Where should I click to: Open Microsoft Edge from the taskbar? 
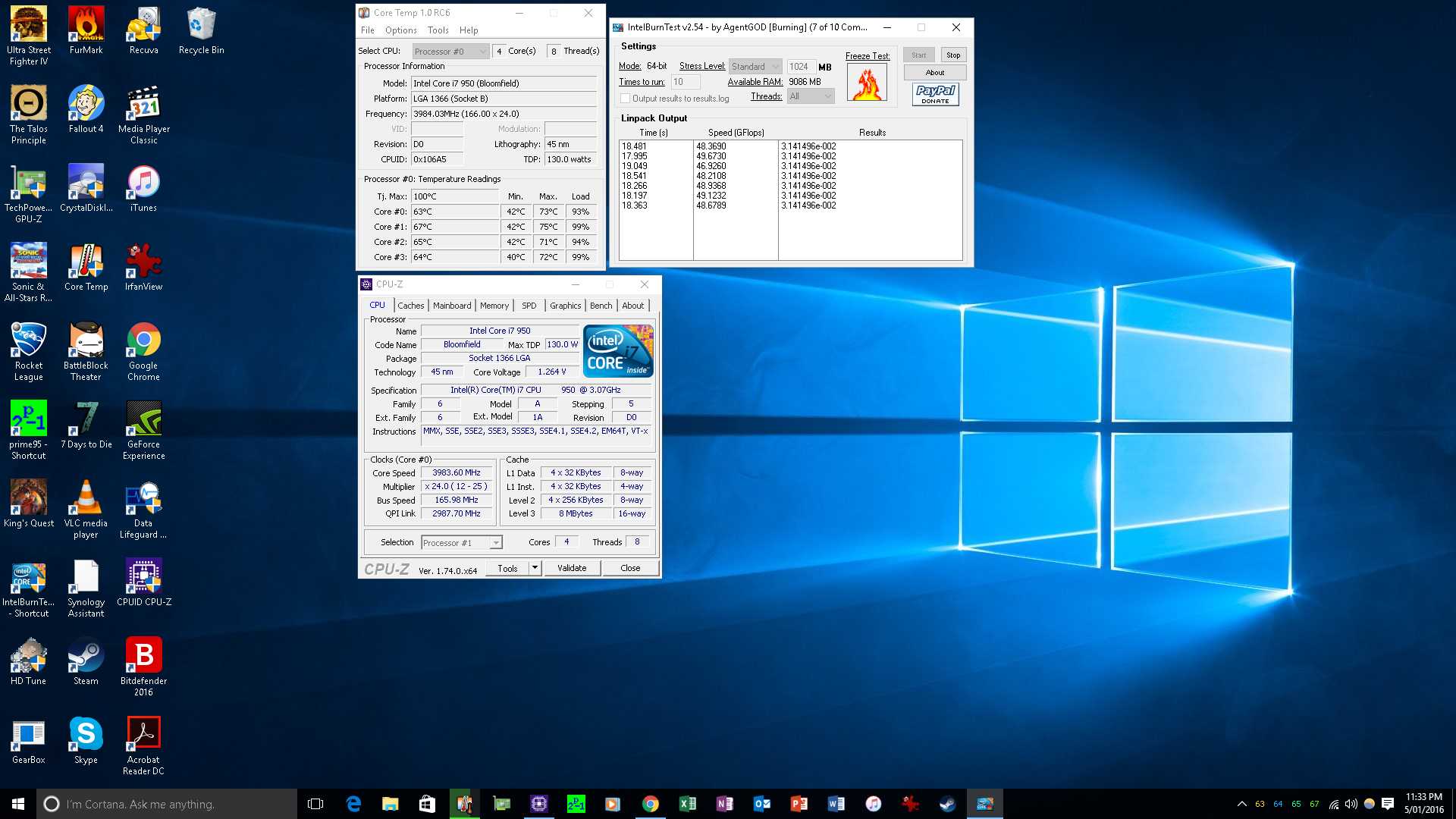[353, 804]
